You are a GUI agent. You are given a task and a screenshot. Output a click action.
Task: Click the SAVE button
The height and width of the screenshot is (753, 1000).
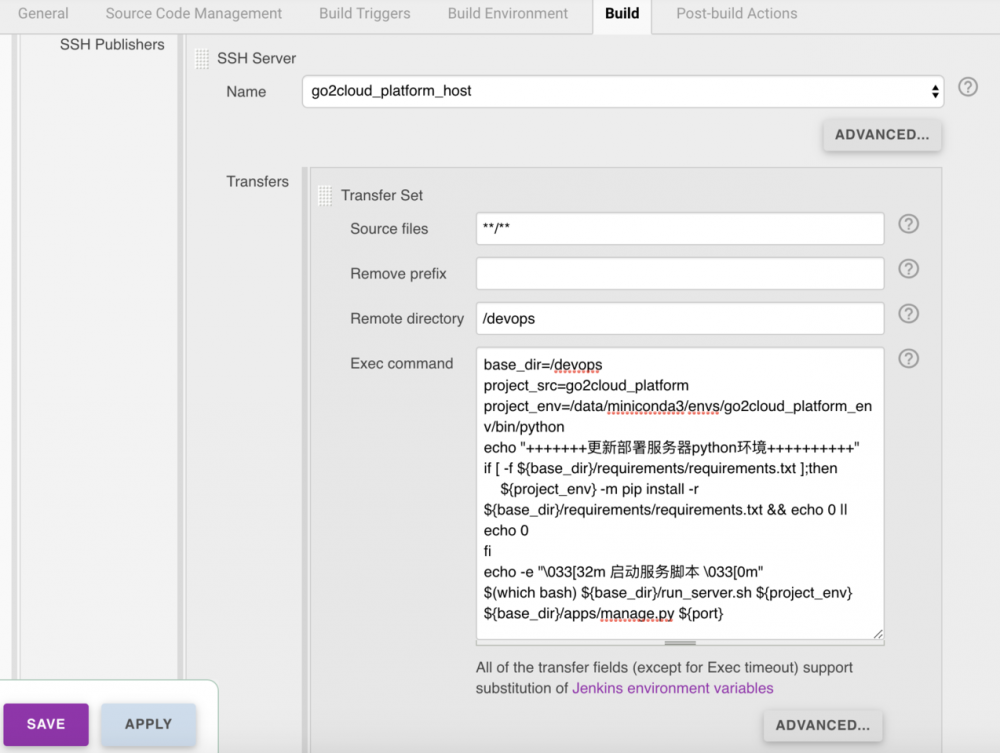tap(46, 723)
